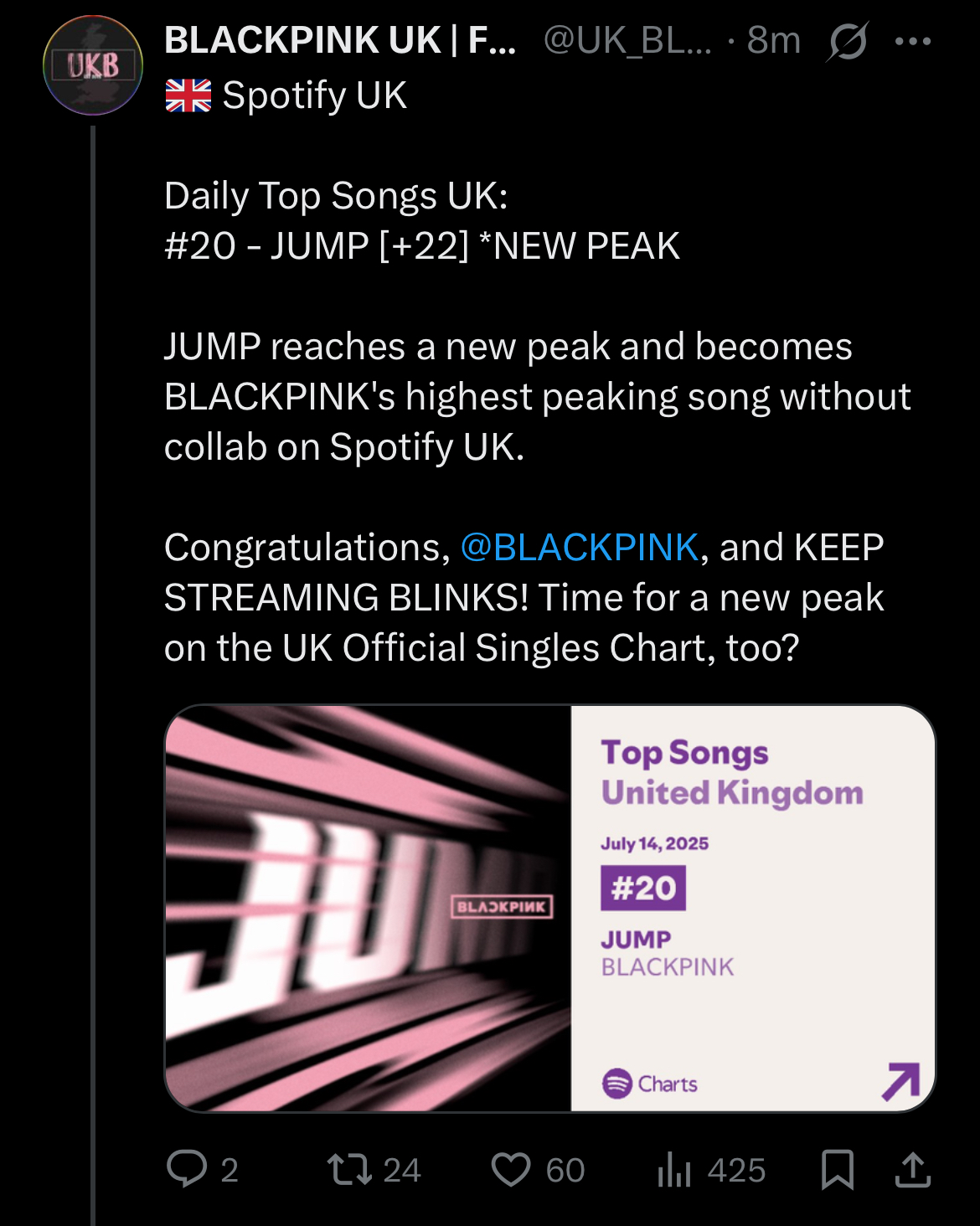Tap the Grok slashed-circle icon

(x=847, y=40)
